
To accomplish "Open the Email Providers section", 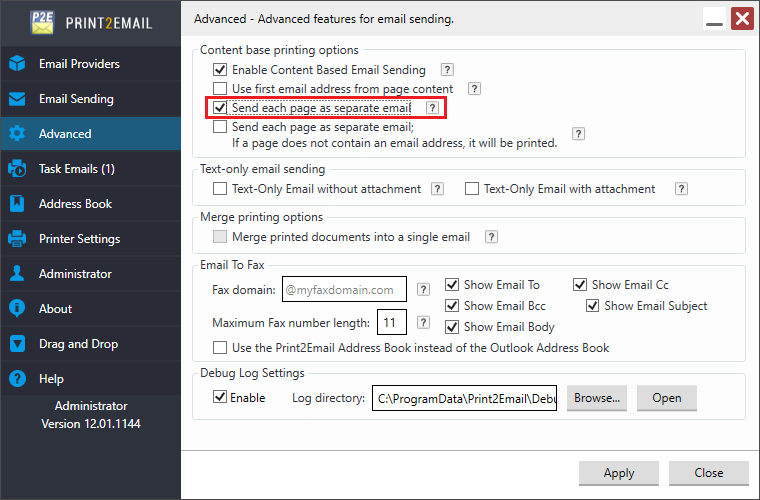I will pyautogui.click(x=91, y=63).
